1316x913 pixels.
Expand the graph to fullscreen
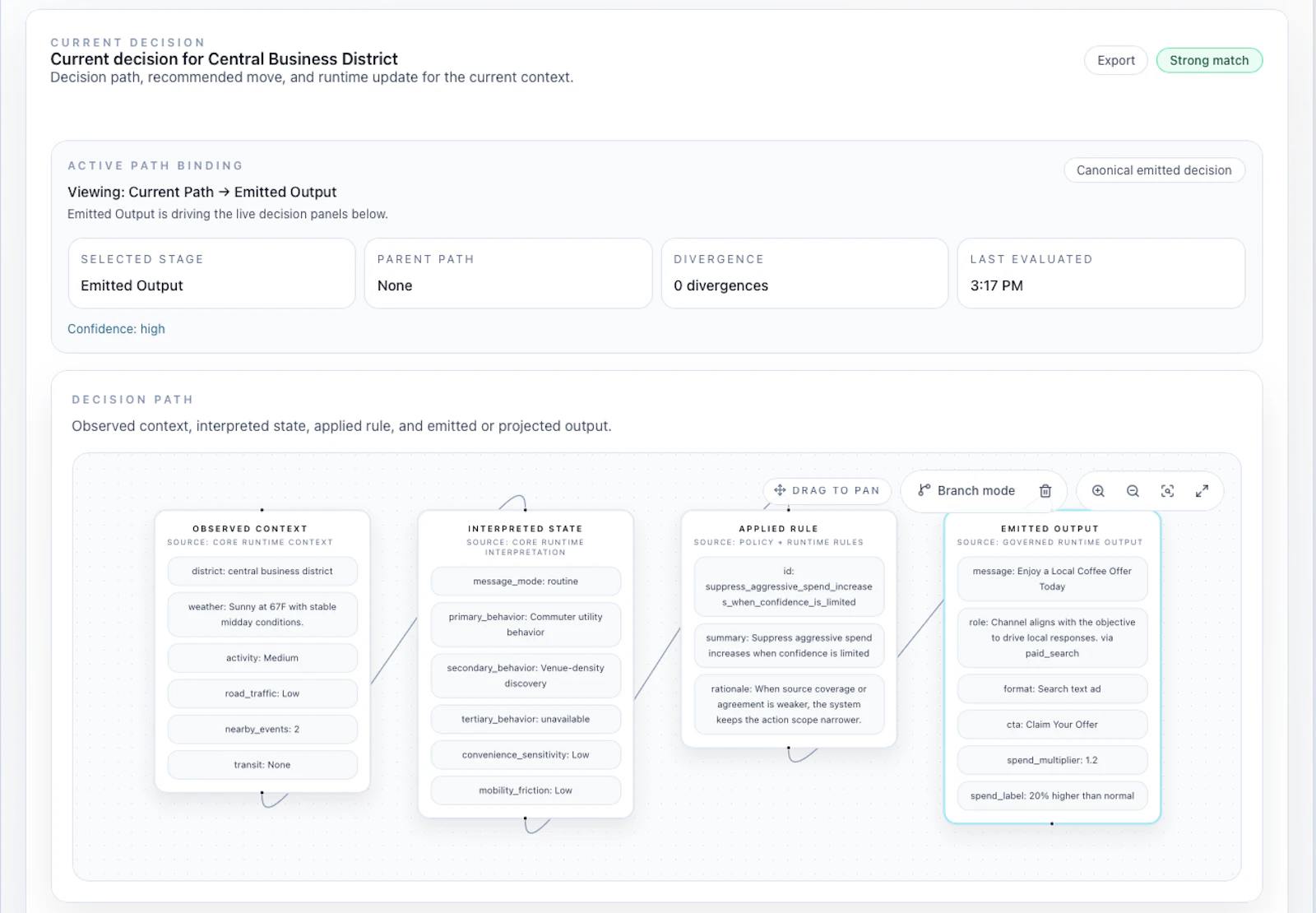click(x=1202, y=491)
